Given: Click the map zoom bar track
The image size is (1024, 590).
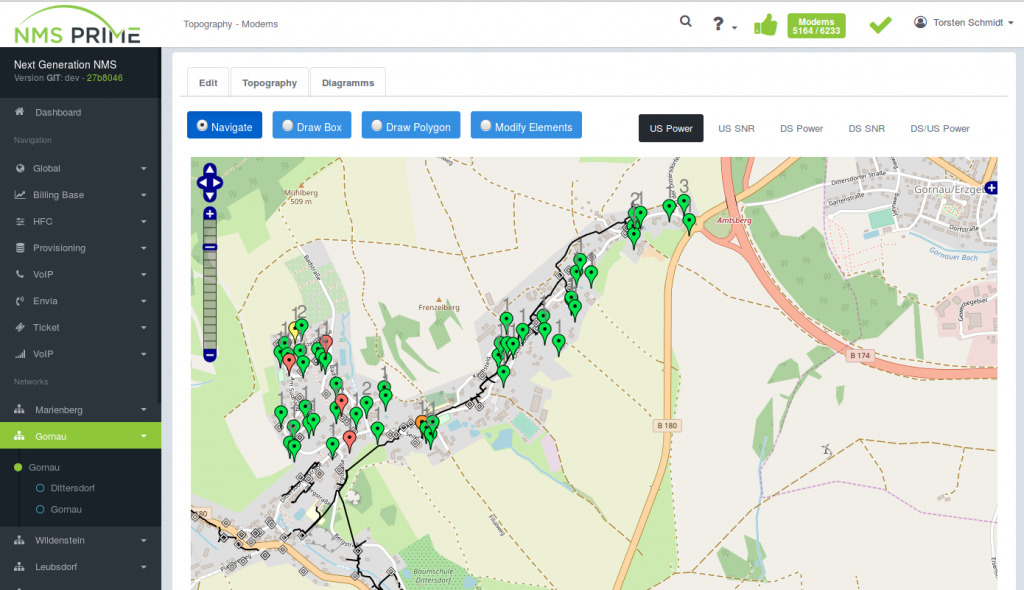Looking at the screenshot, I should 210,284.
